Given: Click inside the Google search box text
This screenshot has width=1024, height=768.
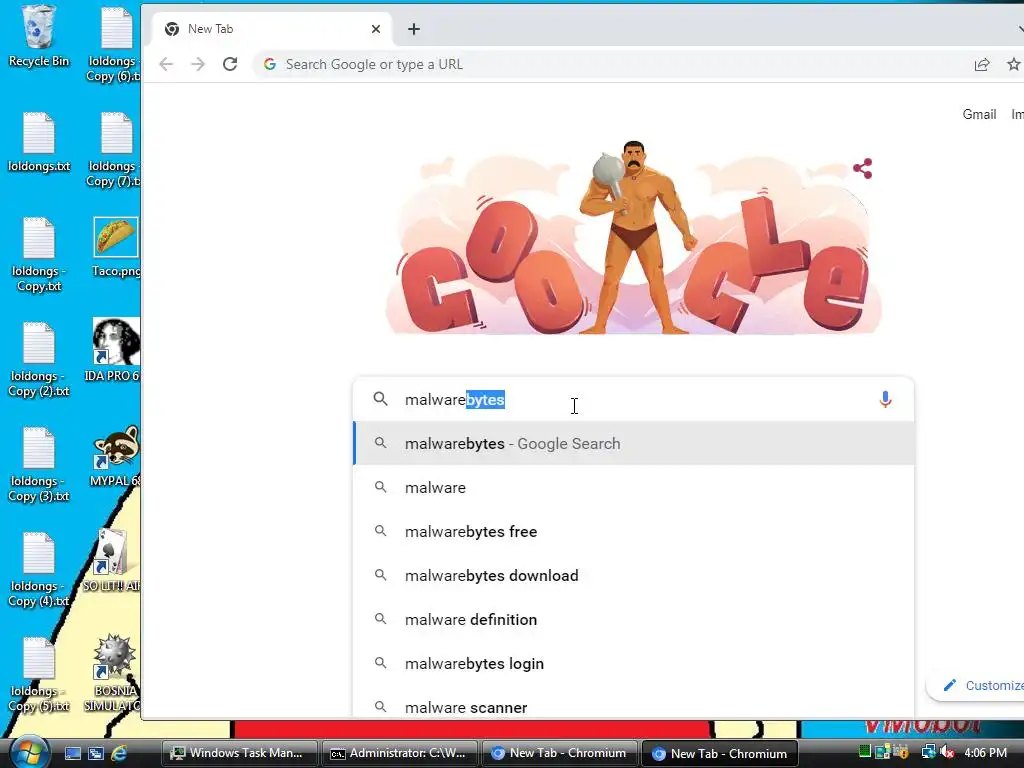Looking at the screenshot, I should [x=633, y=400].
